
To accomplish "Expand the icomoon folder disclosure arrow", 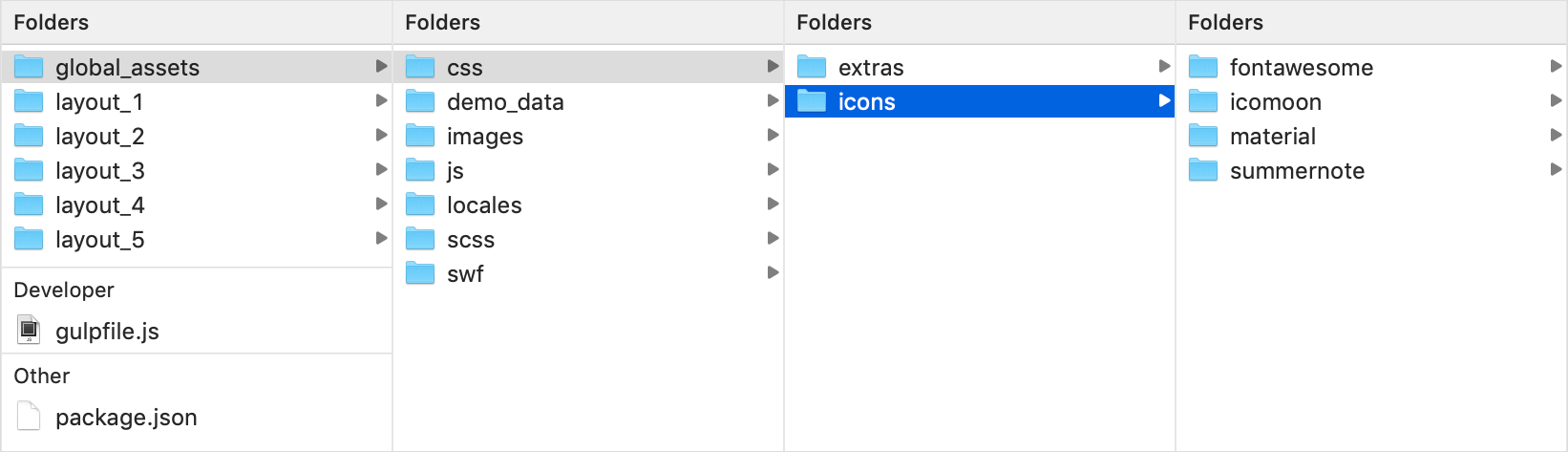I will pos(1556,100).
